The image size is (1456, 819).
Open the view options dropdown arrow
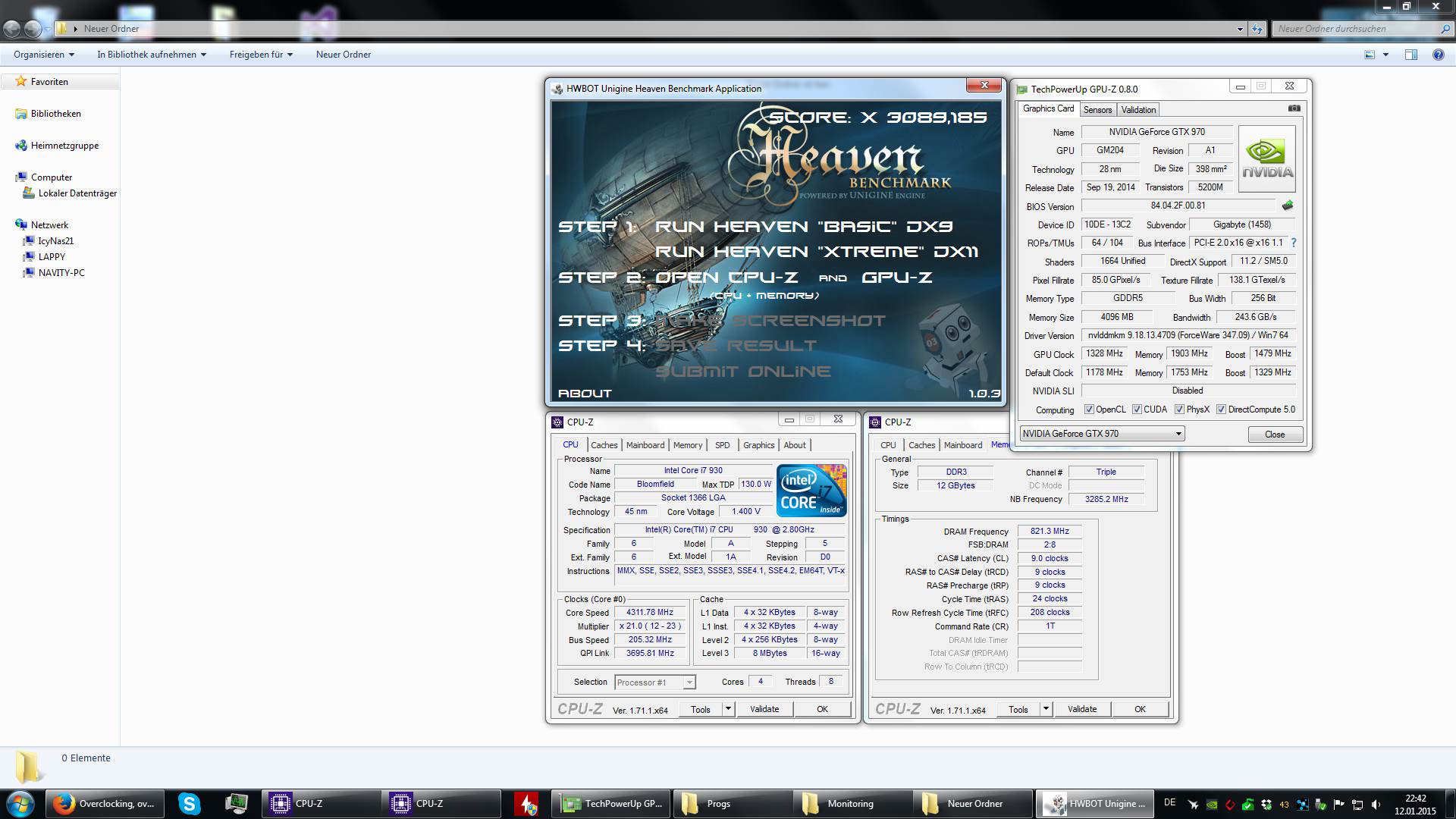[x=1385, y=55]
